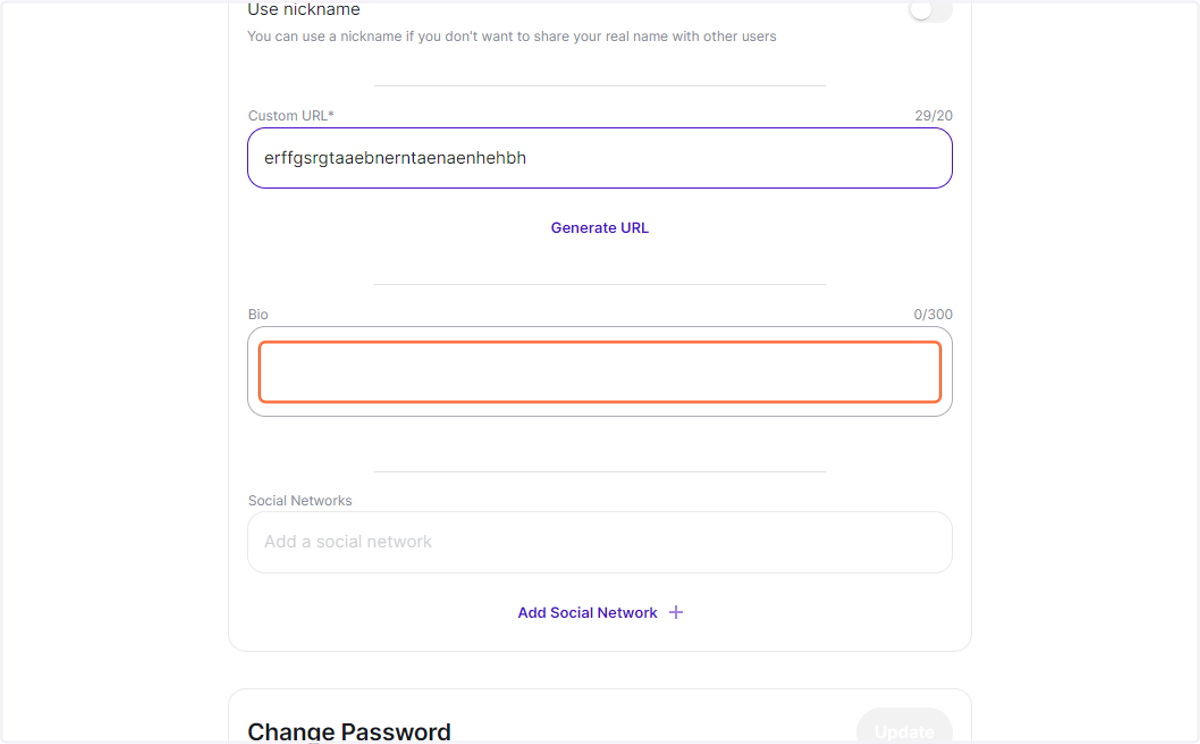Click the divider line above Social Networks
This screenshot has height=744, width=1200.
[x=600, y=471]
